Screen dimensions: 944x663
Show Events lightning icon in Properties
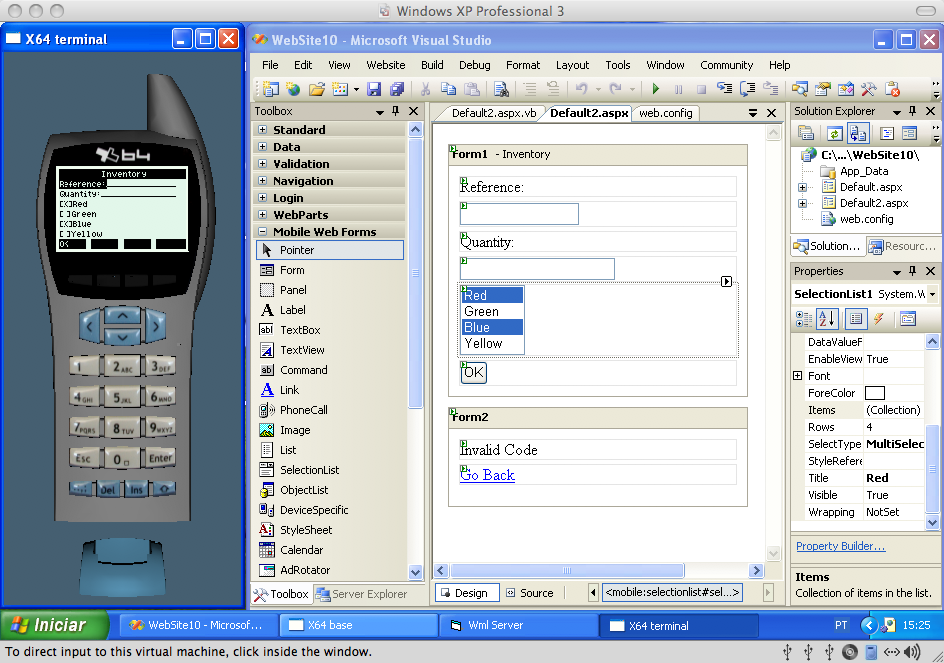880,319
